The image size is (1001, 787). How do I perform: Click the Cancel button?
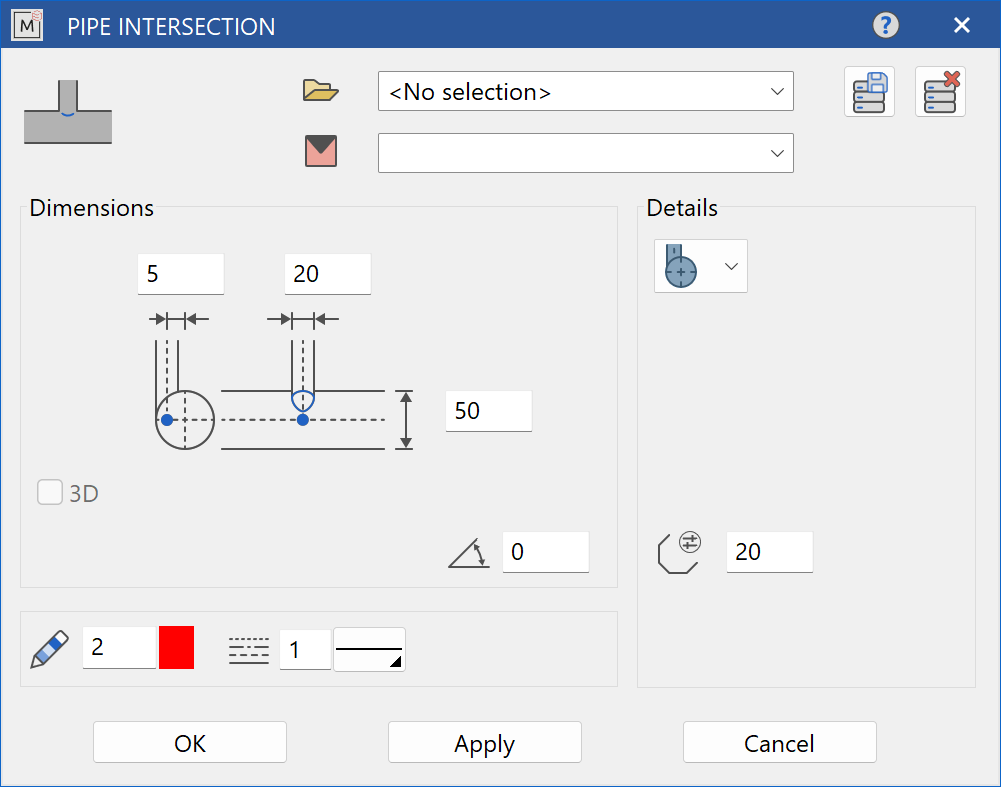point(779,742)
